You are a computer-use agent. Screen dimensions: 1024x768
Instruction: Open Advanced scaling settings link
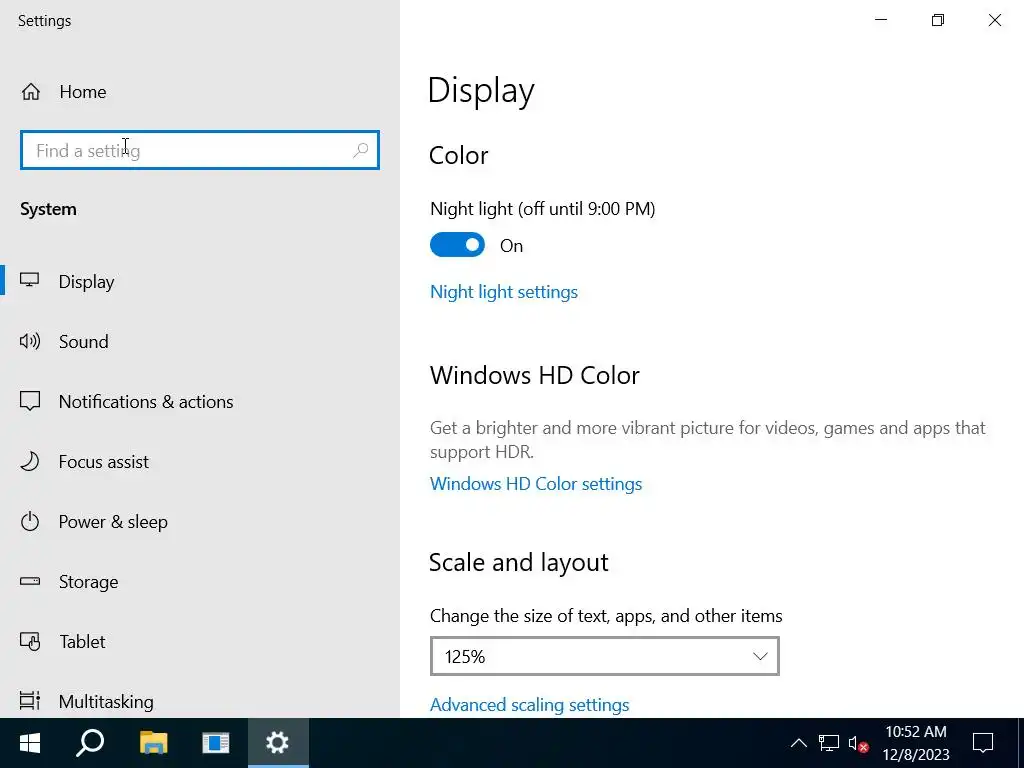pyautogui.click(x=529, y=705)
